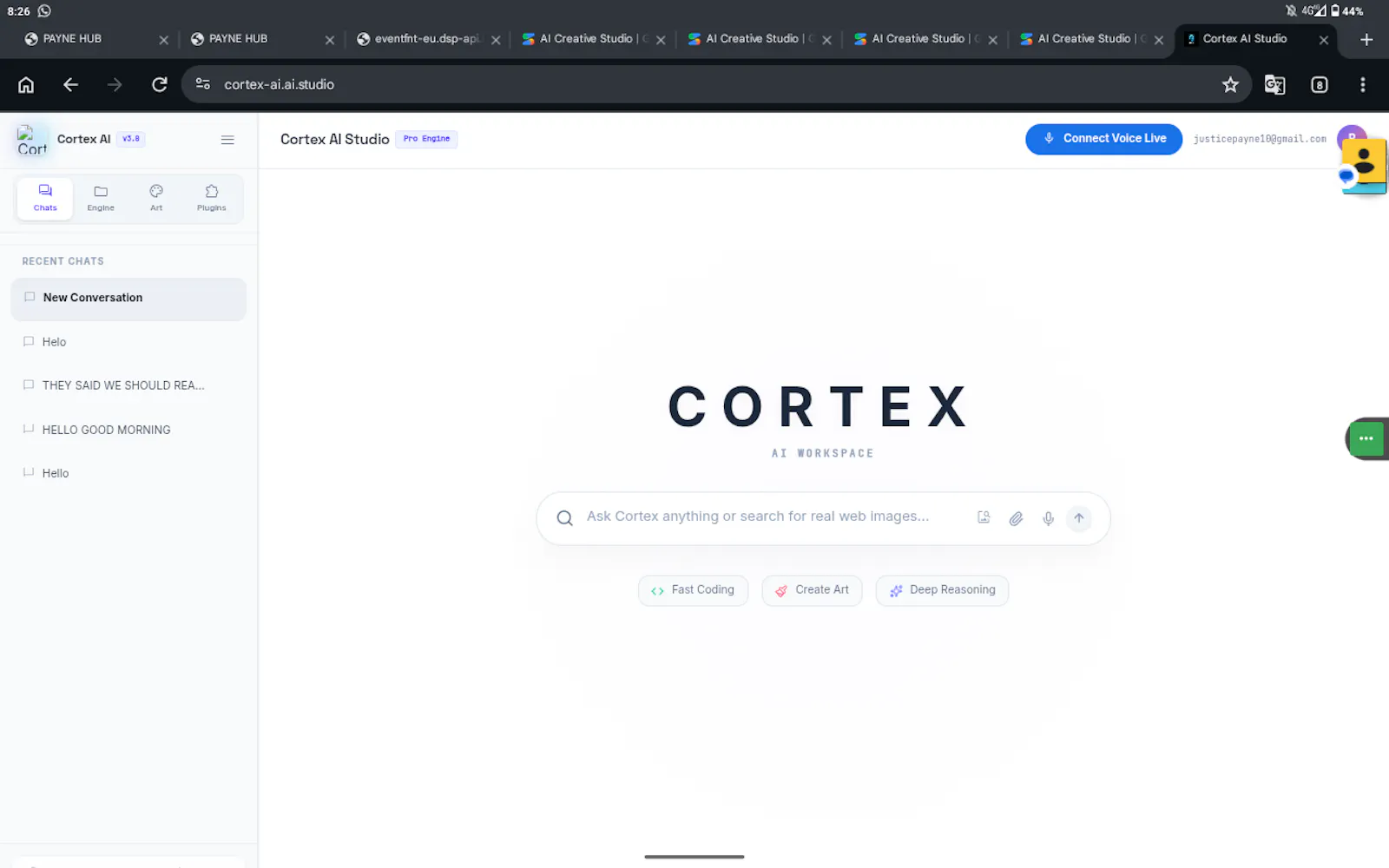This screenshot has width=1389, height=868.
Task: Reload the current page
Action: click(x=160, y=84)
